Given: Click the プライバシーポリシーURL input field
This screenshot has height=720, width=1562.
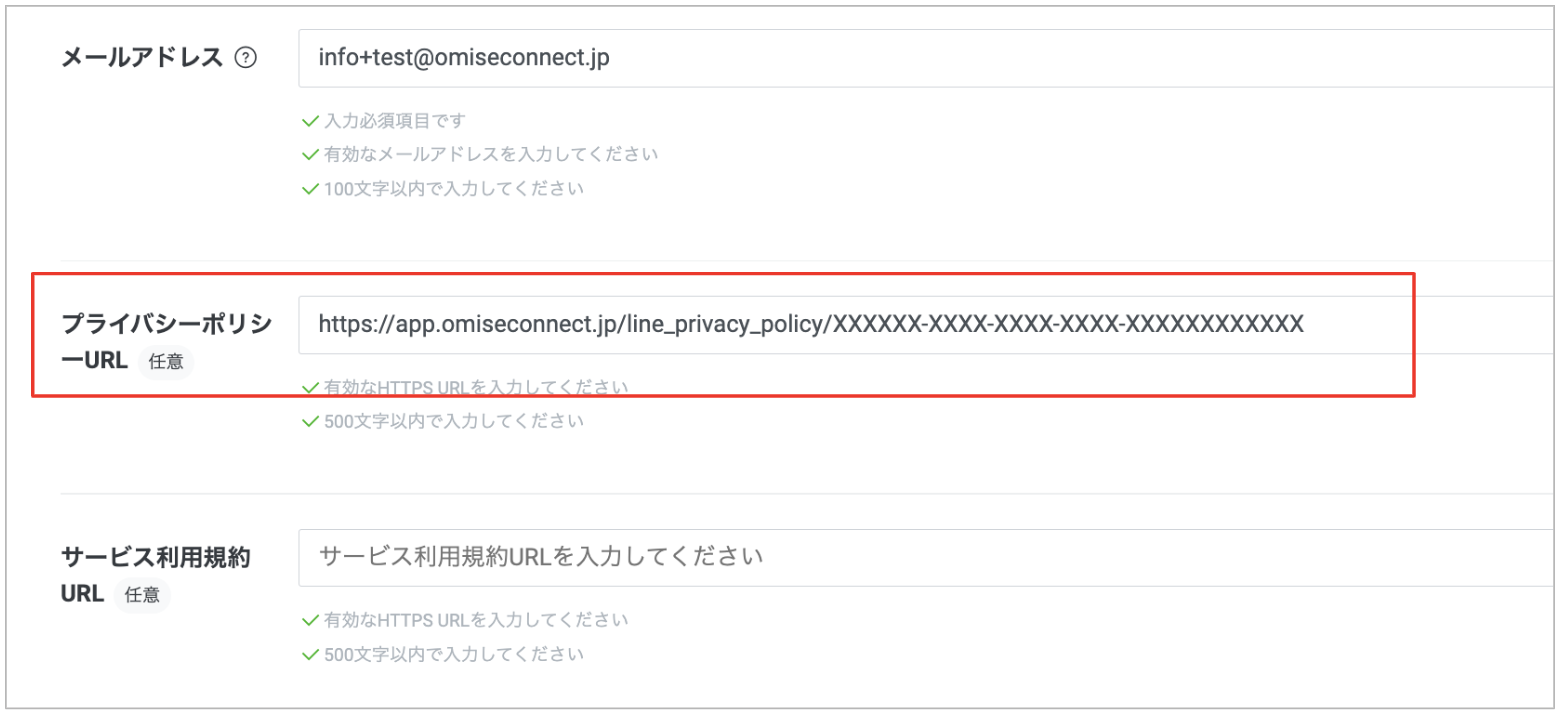Looking at the screenshot, I should point(930,324).
